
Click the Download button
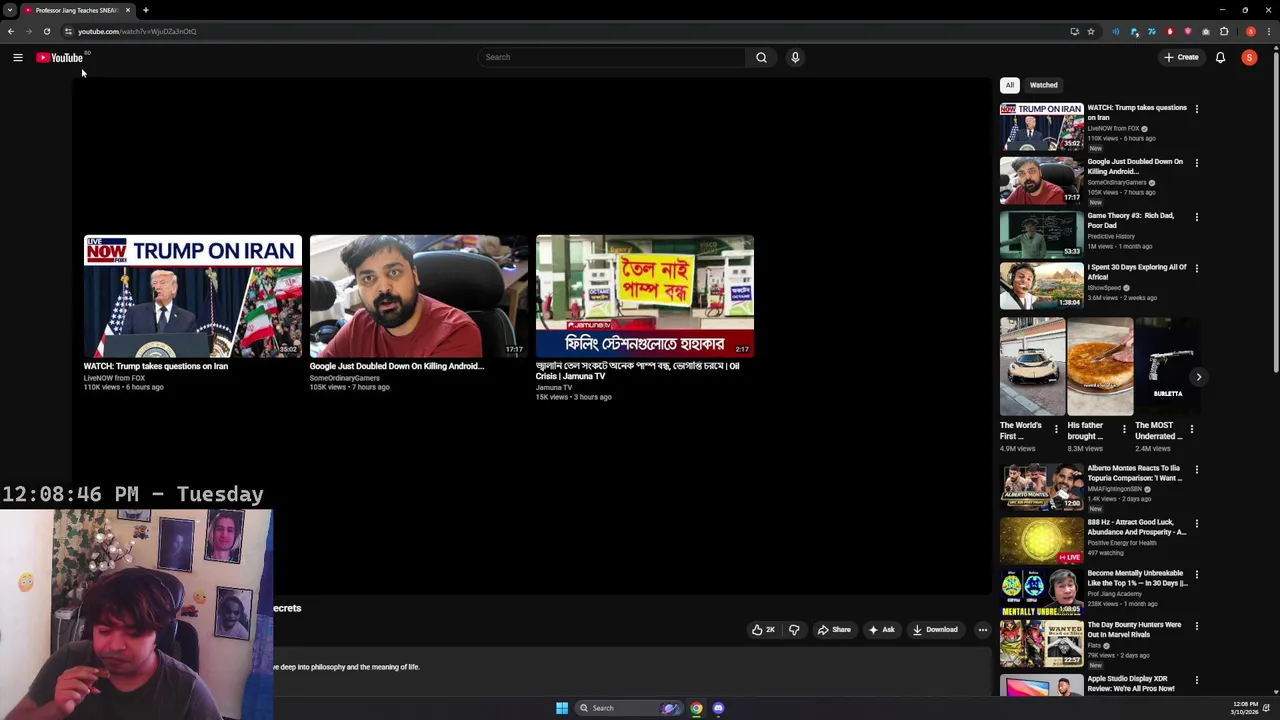click(935, 630)
